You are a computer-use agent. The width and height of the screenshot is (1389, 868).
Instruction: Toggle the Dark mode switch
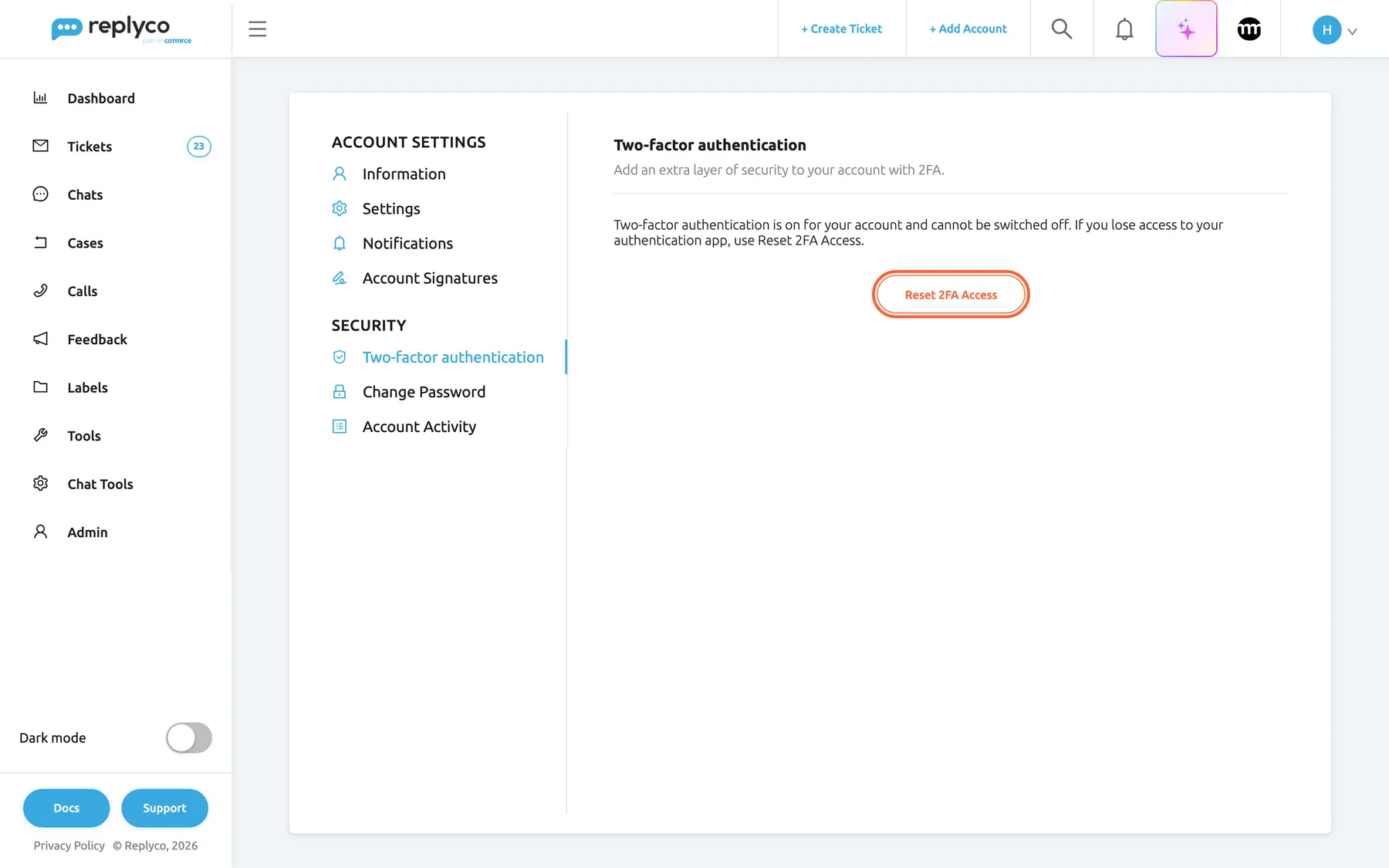(189, 738)
